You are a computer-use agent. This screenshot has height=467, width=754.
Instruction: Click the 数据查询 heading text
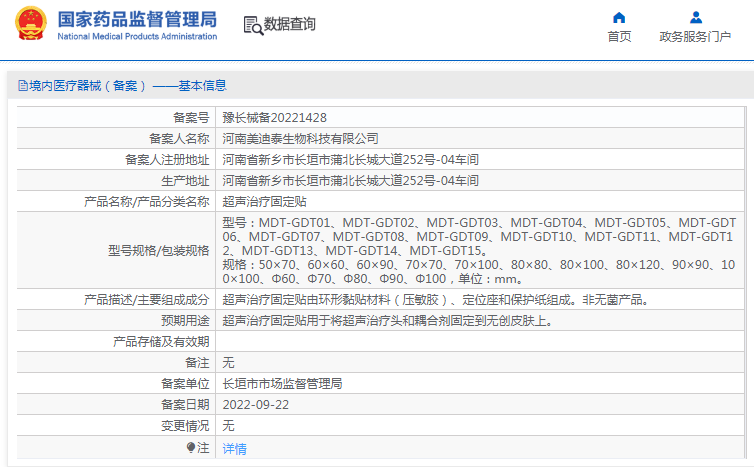click(289, 24)
